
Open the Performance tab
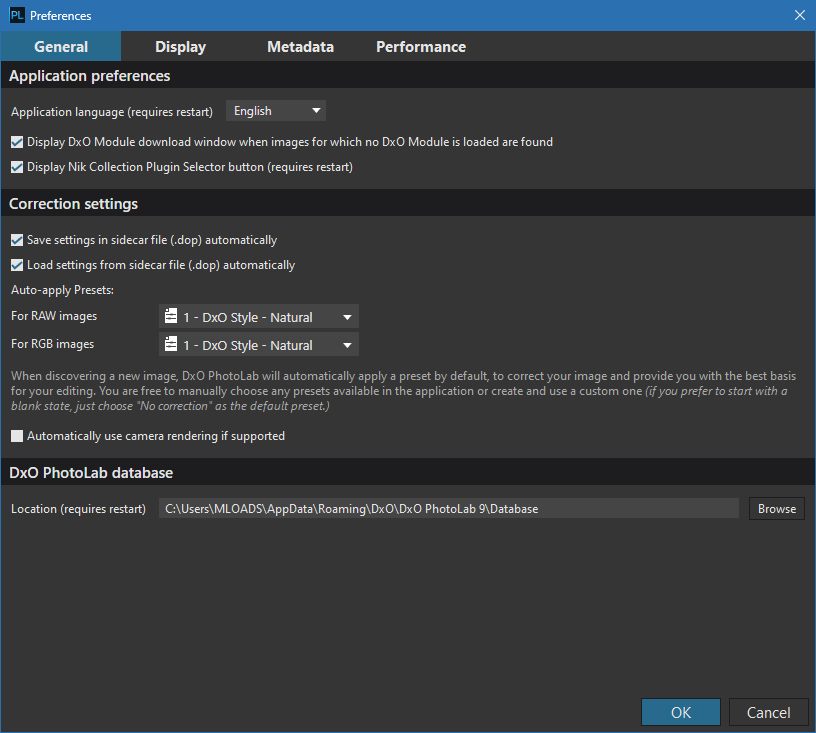coord(421,47)
